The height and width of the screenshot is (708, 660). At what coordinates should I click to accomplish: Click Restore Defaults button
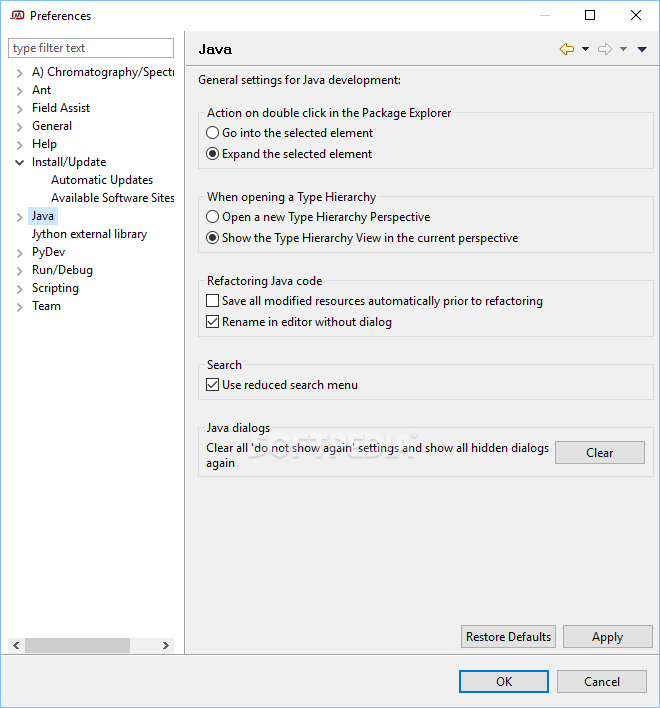[508, 637]
